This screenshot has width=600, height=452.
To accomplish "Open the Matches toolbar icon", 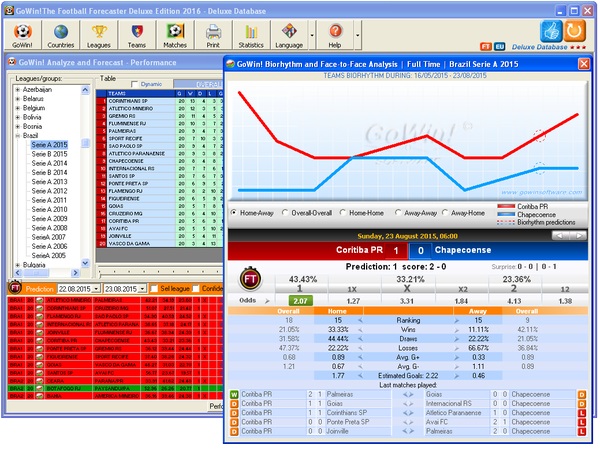I will 175,35.
